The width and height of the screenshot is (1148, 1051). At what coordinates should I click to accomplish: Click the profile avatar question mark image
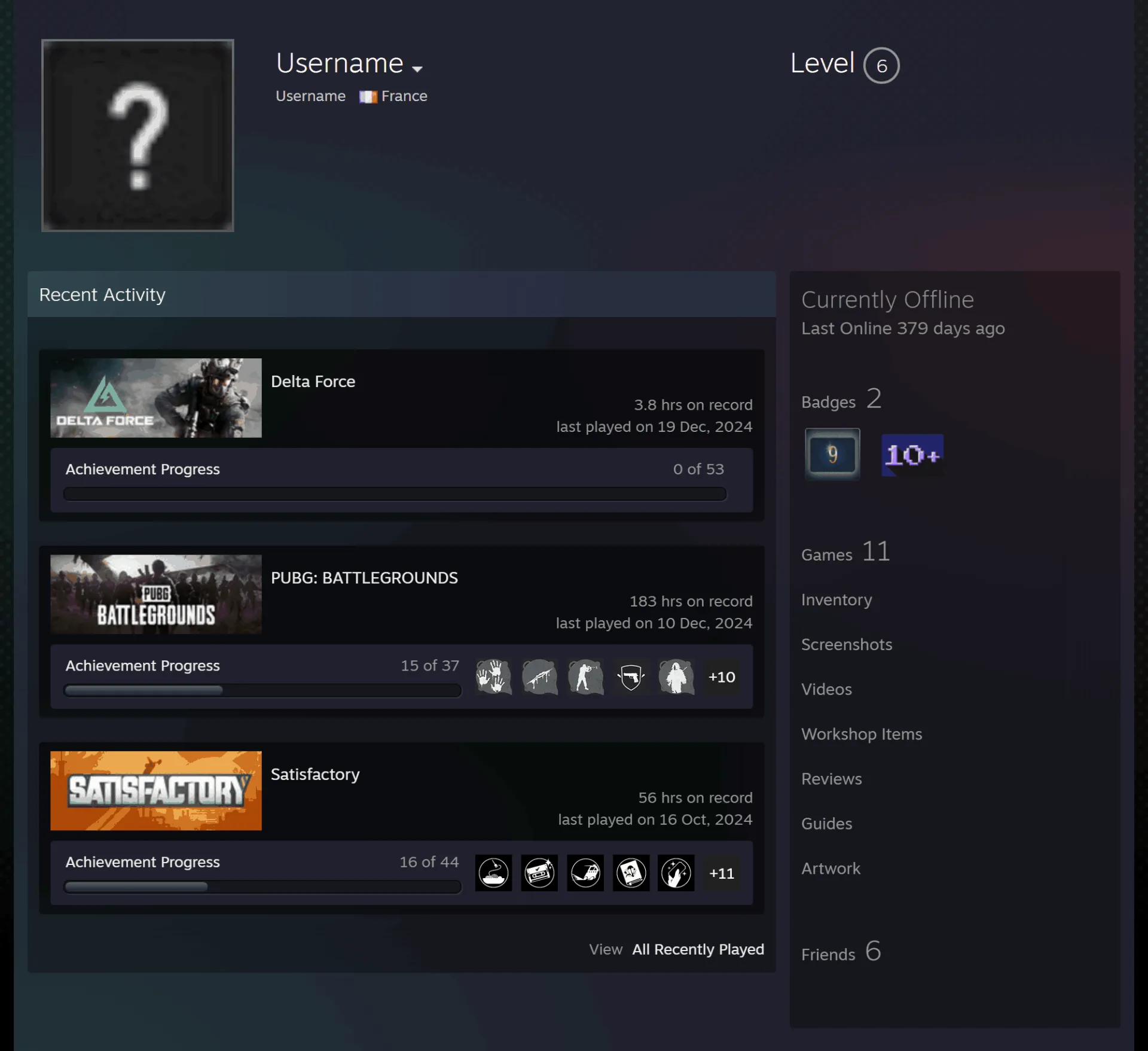138,135
